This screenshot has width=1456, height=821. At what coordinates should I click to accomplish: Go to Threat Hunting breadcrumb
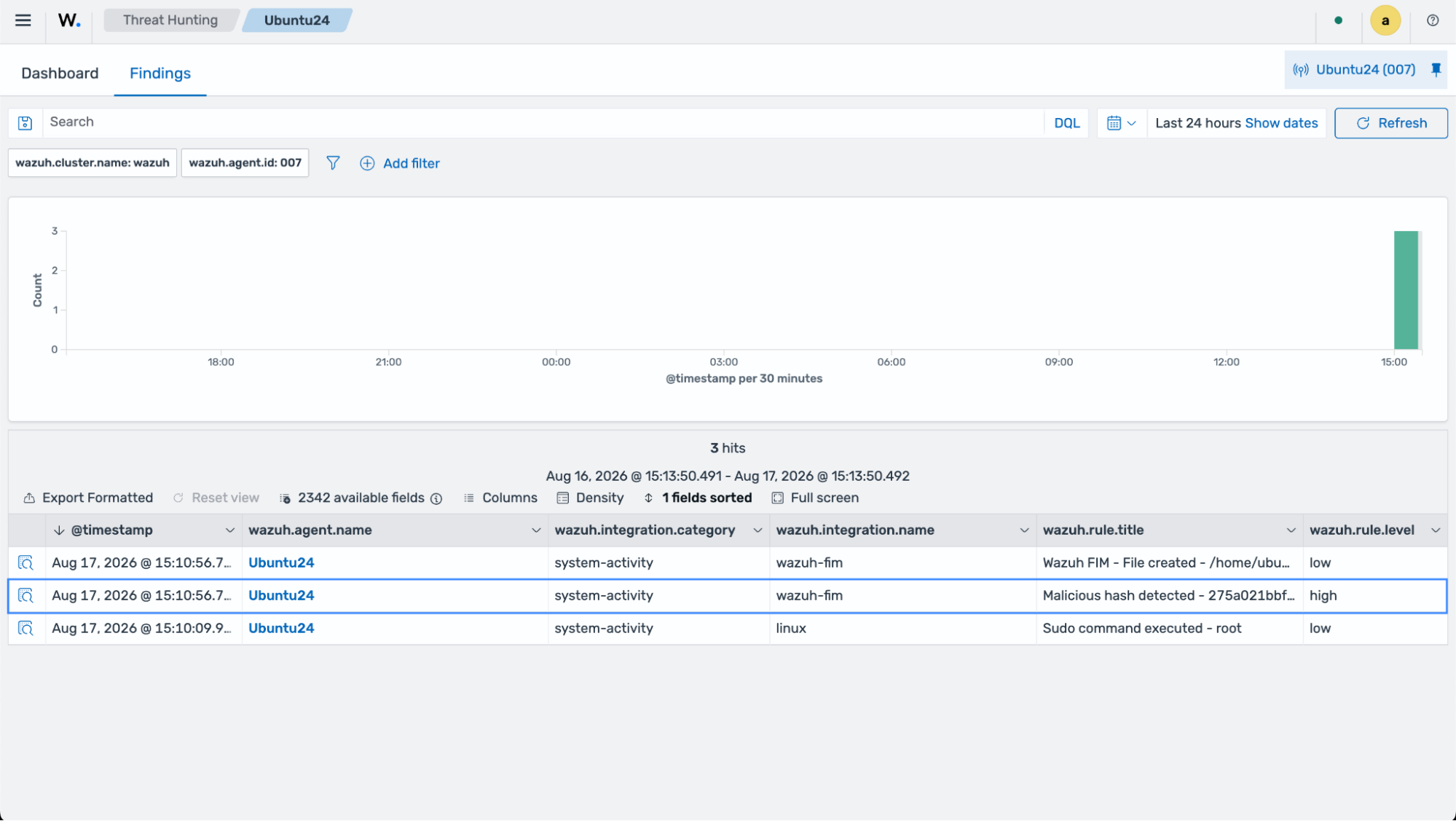coord(170,20)
